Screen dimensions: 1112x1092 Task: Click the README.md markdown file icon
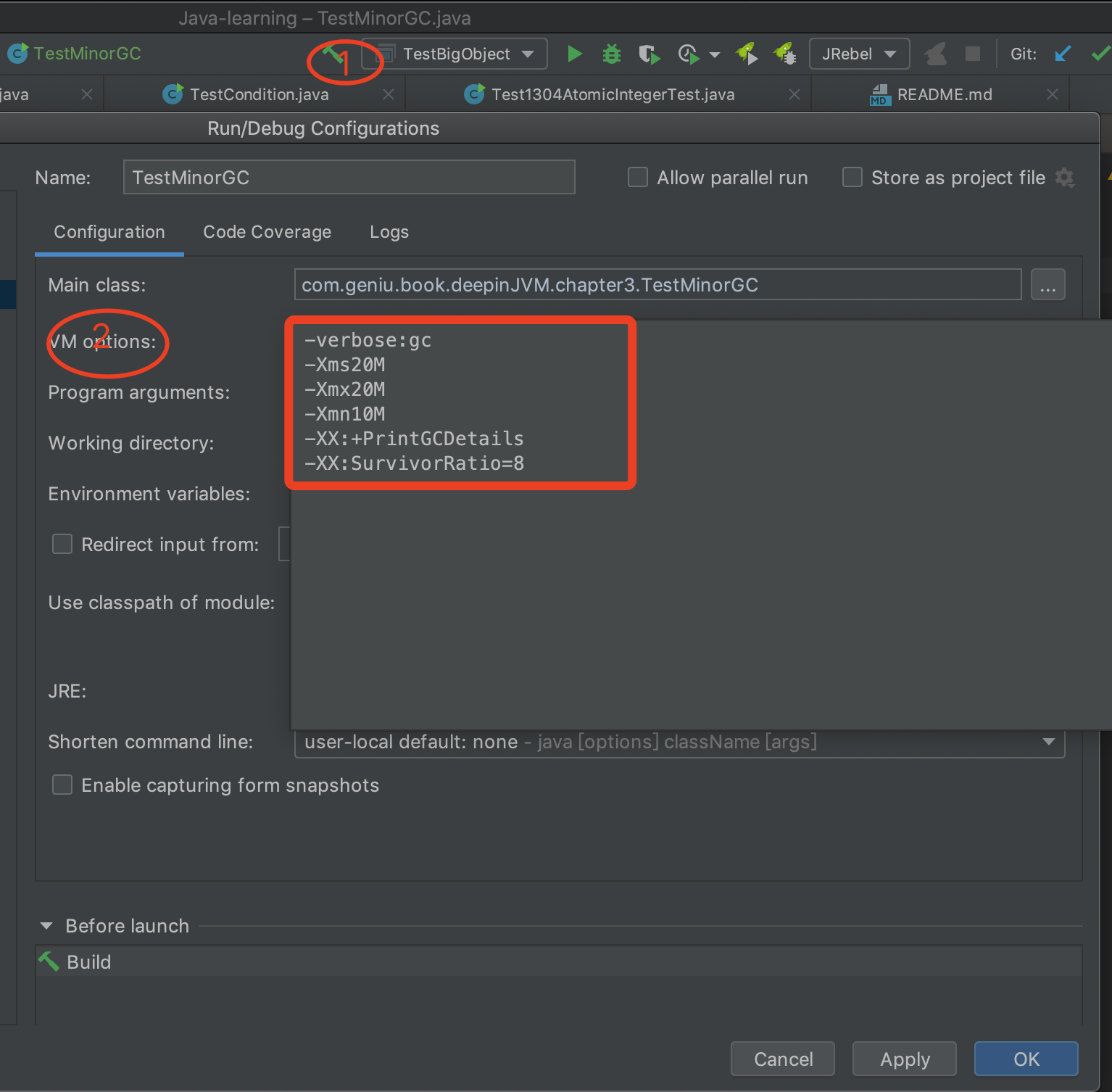tap(880, 94)
